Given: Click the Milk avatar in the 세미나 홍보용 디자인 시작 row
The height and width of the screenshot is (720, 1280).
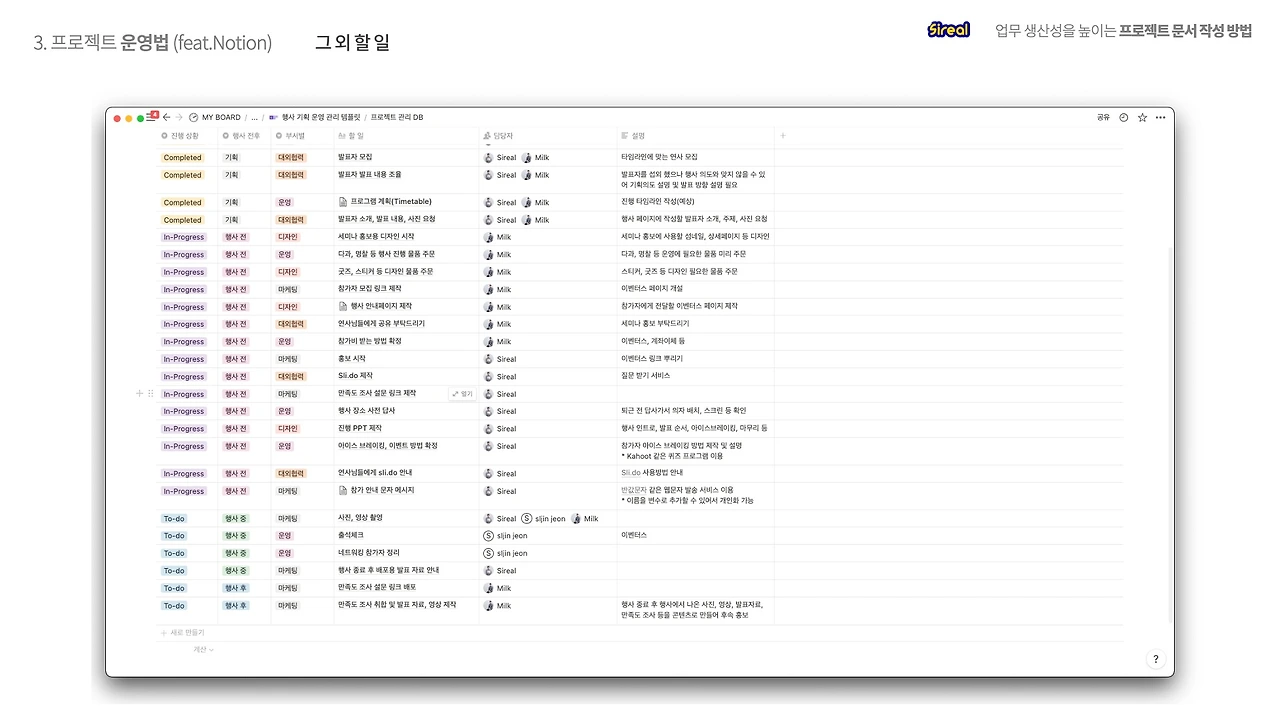Looking at the screenshot, I should [x=489, y=237].
